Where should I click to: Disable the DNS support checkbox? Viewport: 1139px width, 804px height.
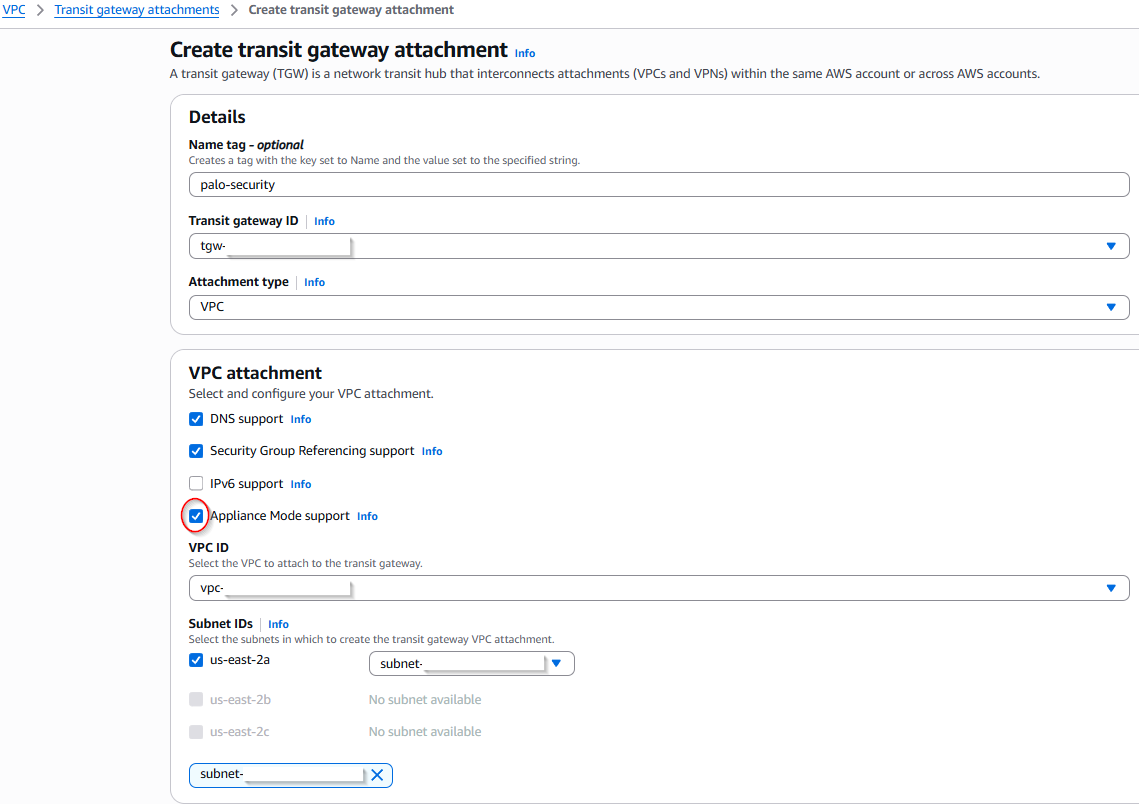pyautogui.click(x=196, y=419)
